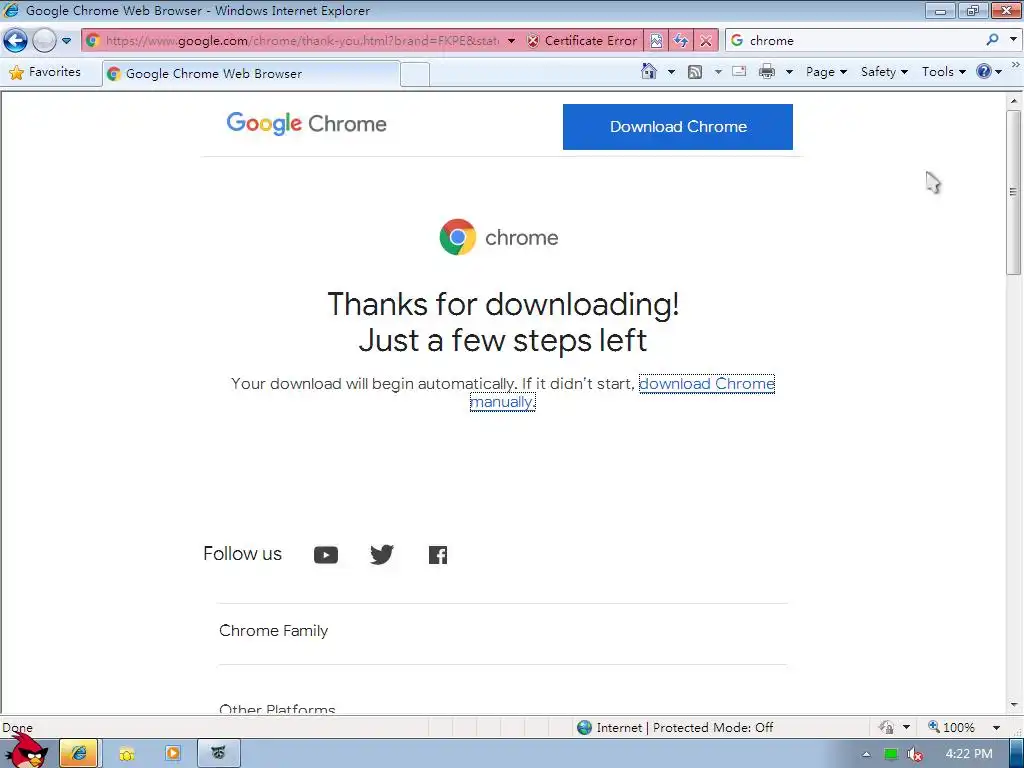Click the scrollbar down arrow
This screenshot has width=1024, height=768.
pyautogui.click(x=1014, y=705)
